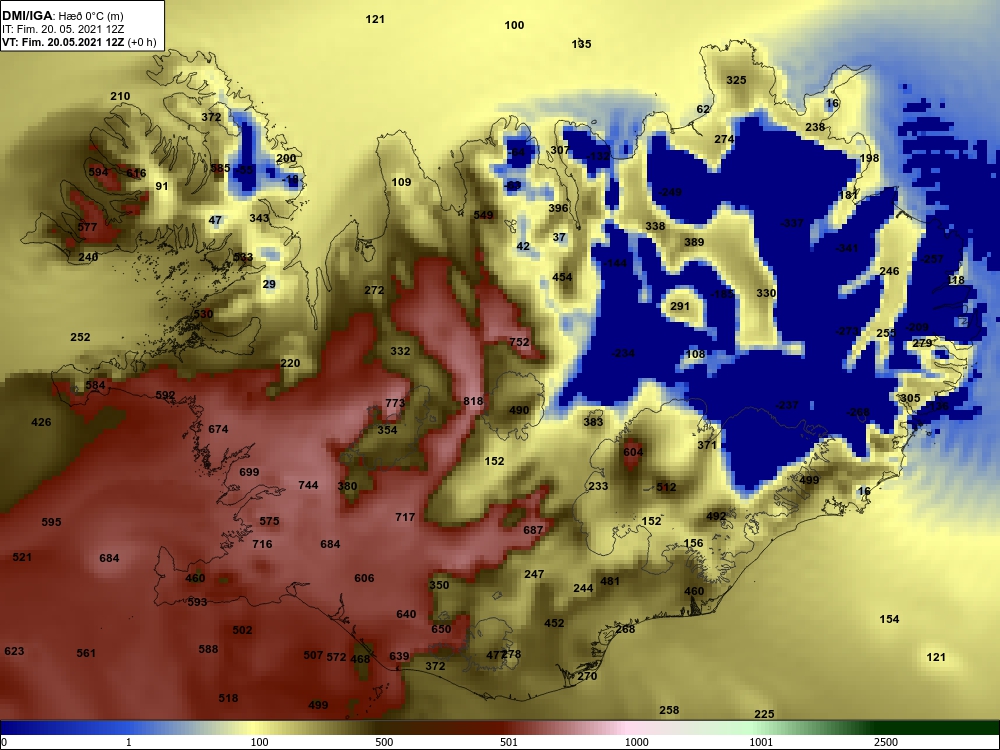The height and width of the screenshot is (750, 1000).
Task: Click the map value '623'
Action: [14, 651]
